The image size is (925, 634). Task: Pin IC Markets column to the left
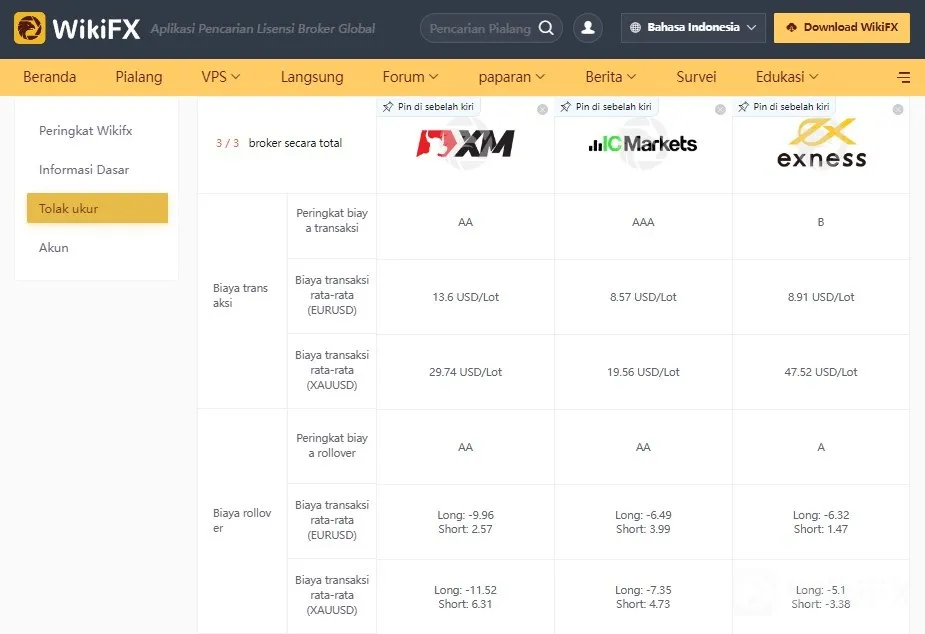607,107
